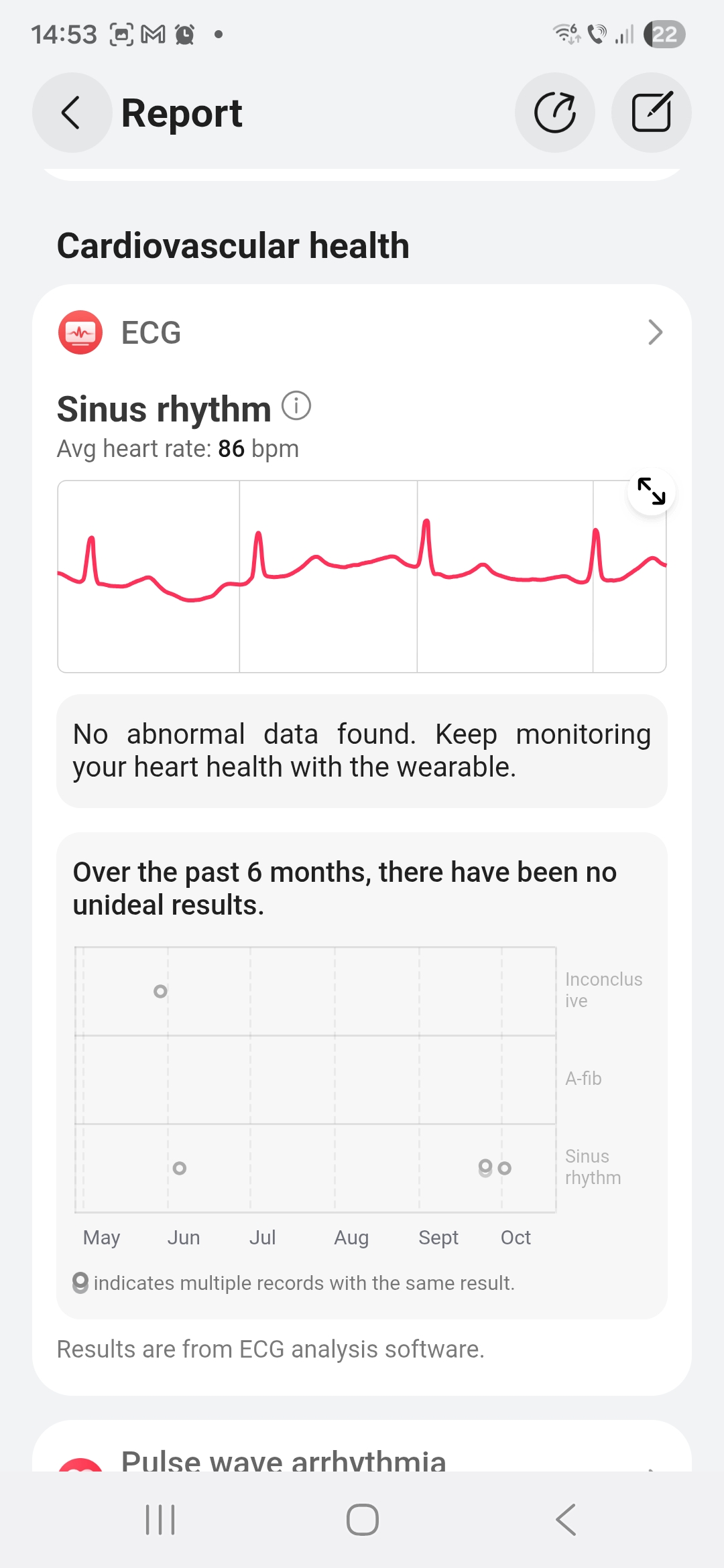The width and height of the screenshot is (724, 1568).
Task: Tap the alarm icon in status bar
Action: coord(185,34)
